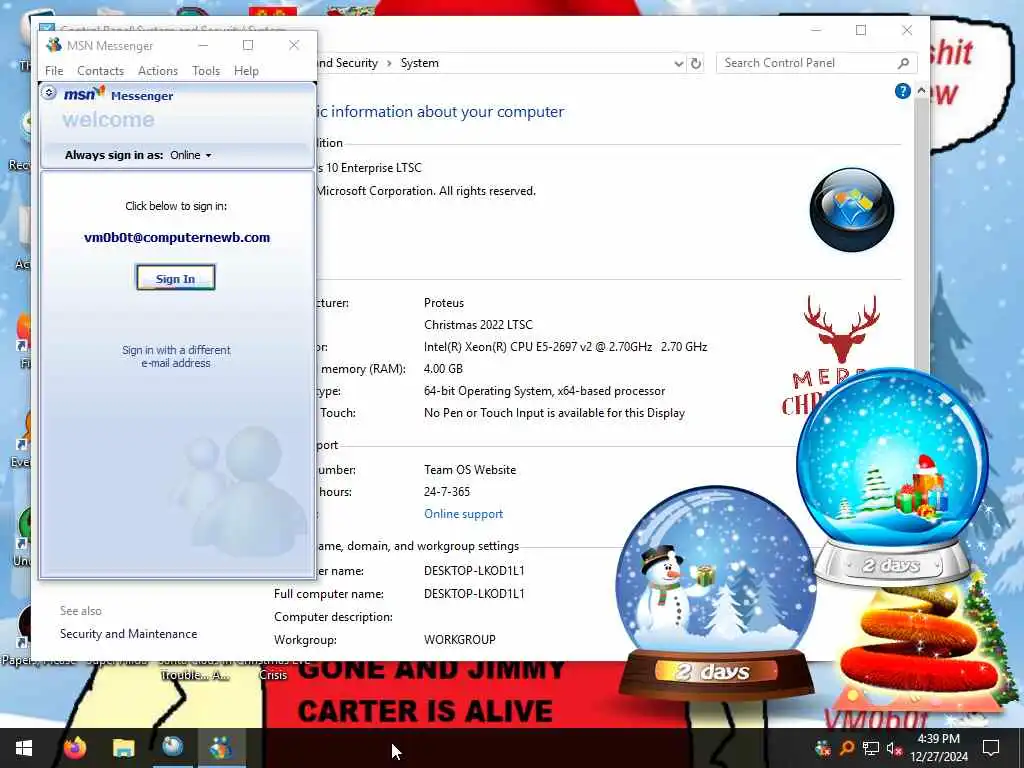Viewport: 1024px width, 768px height.
Task: Open the File menu in MSN Messenger
Action: tap(54, 71)
